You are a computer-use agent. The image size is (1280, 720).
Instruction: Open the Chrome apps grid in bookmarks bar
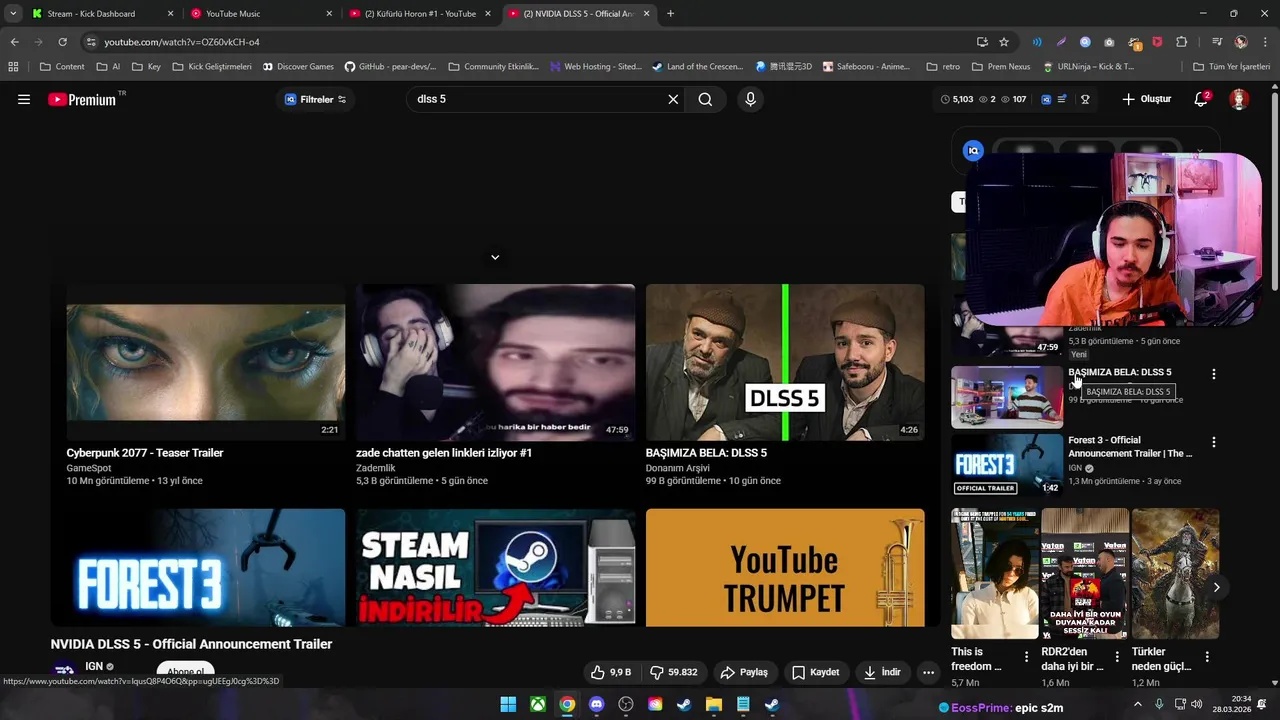13,67
